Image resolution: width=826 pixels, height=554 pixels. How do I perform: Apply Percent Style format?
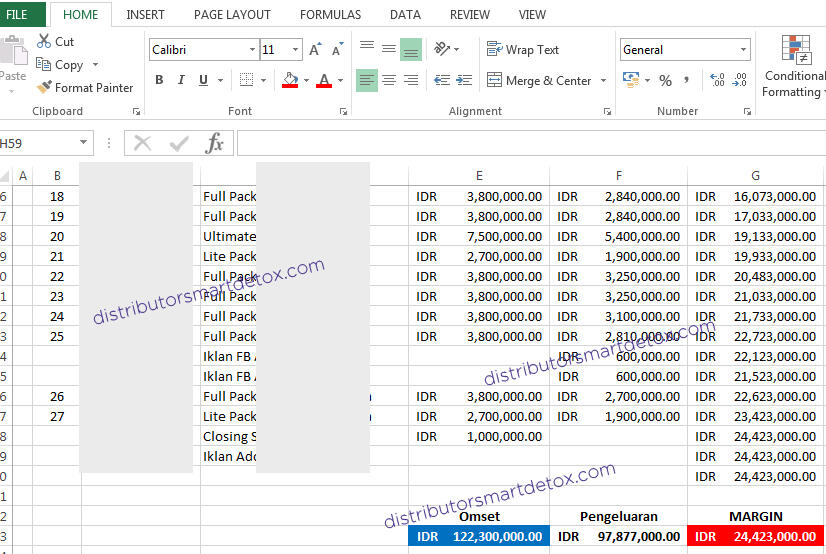665,81
